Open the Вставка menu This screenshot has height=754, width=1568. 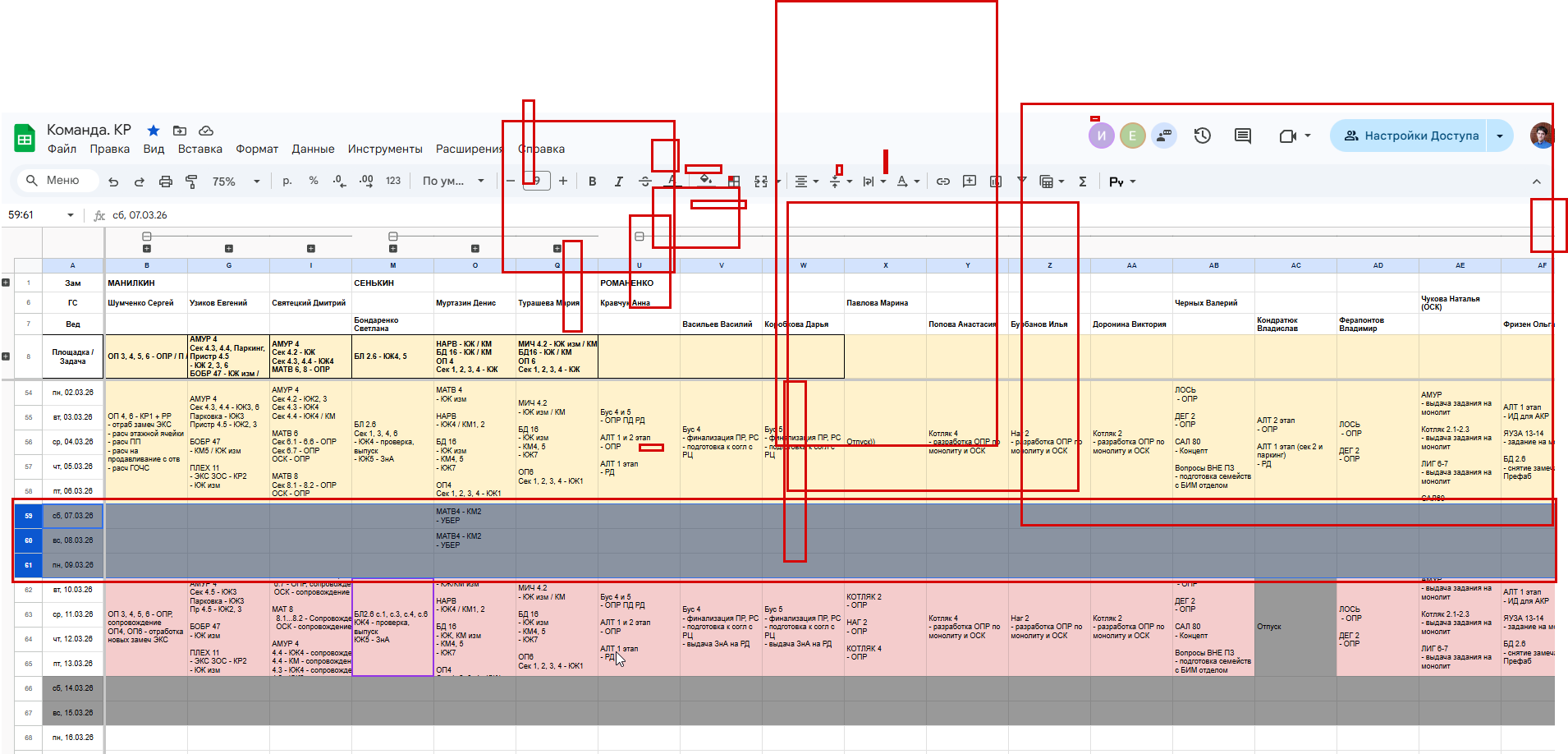[200, 149]
